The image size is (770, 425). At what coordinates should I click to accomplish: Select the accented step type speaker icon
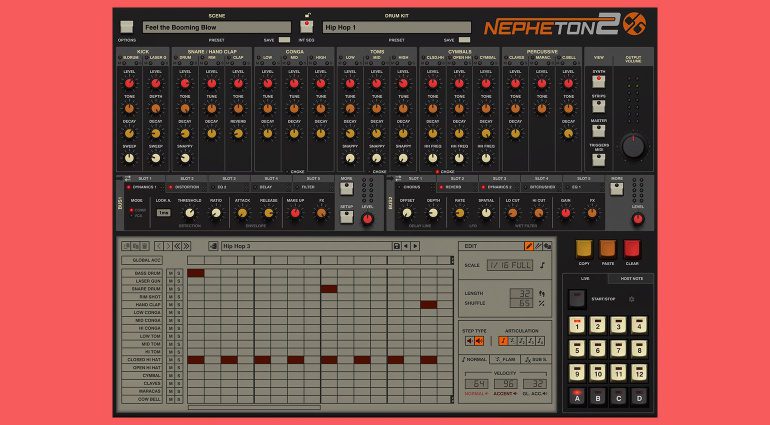pos(479,340)
